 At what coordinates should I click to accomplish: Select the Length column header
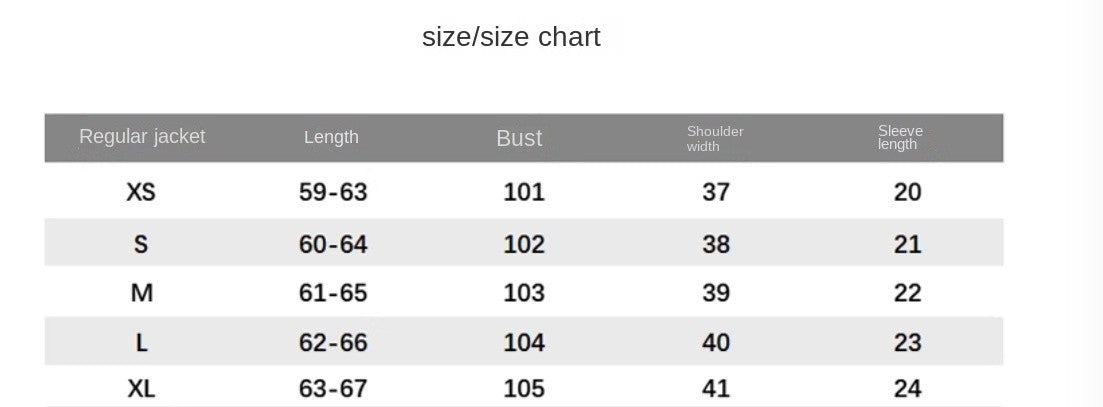331,137
